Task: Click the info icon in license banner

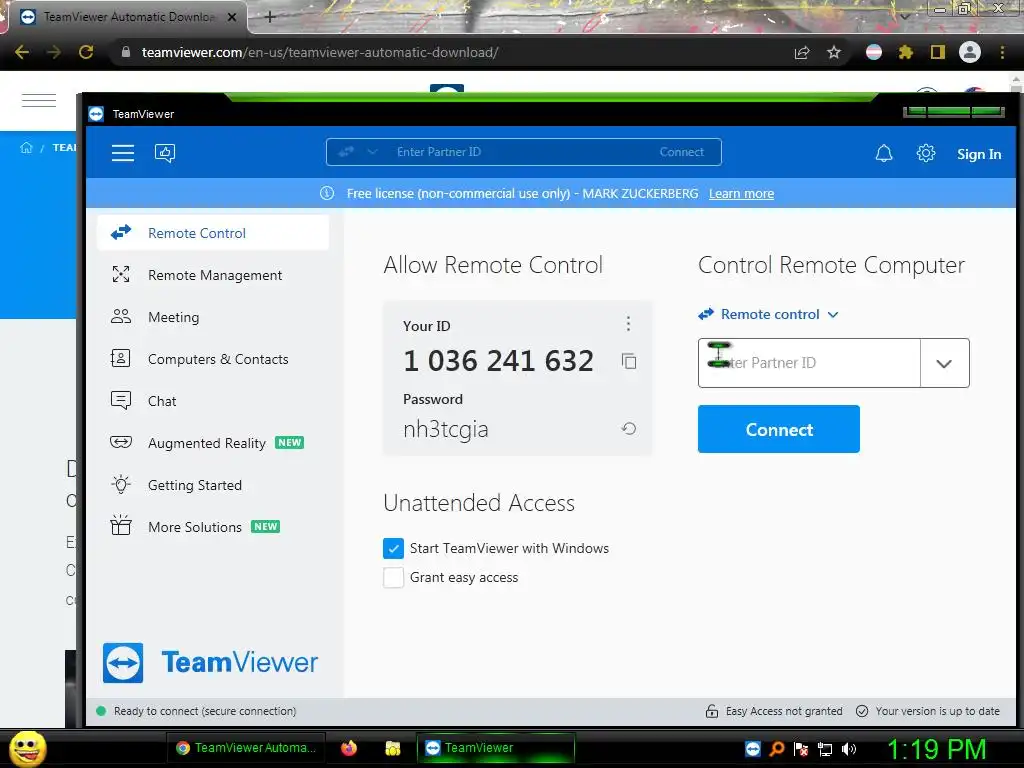Action: [x=327, y=193]
